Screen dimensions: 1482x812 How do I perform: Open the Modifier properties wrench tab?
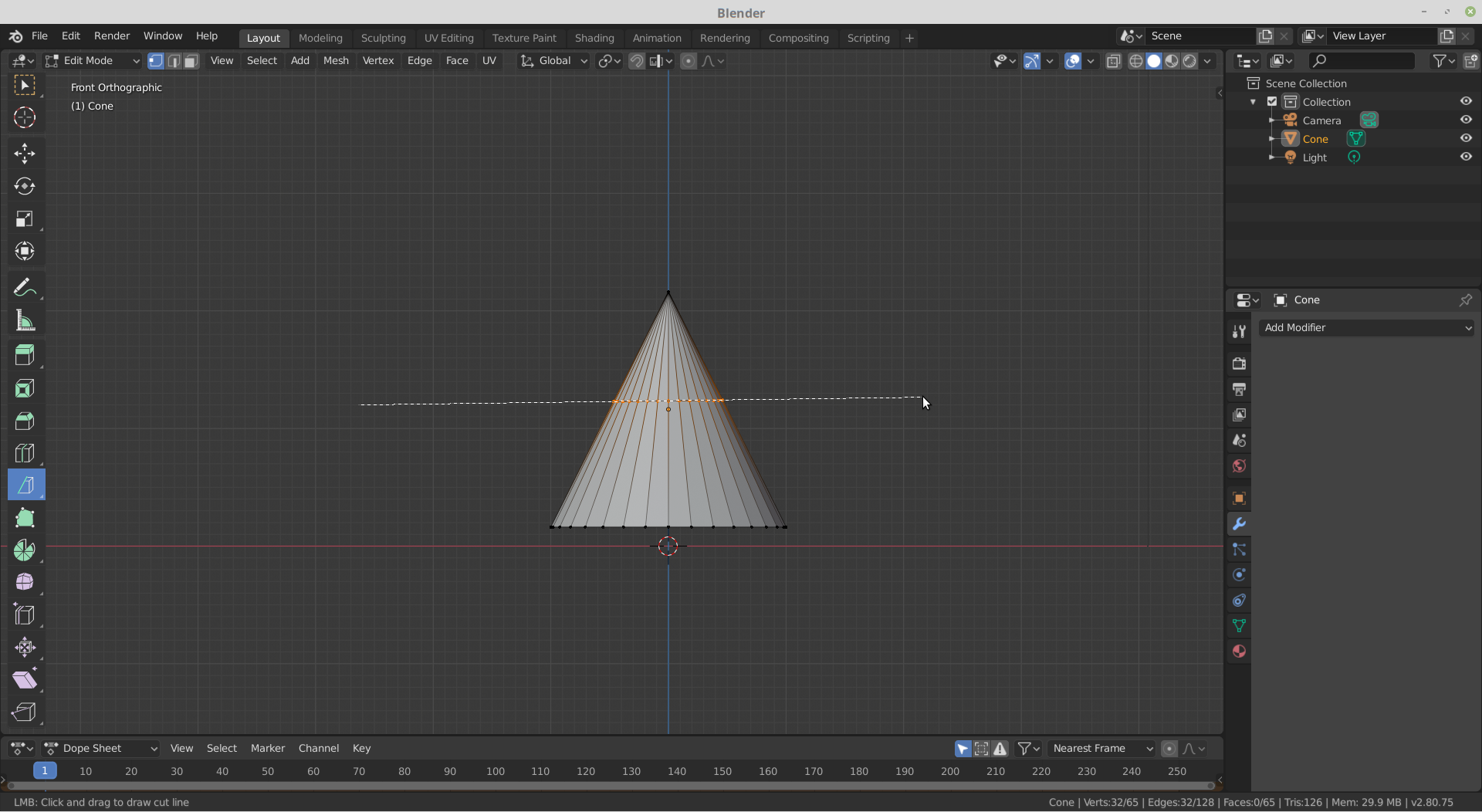tap(1239, 523)
